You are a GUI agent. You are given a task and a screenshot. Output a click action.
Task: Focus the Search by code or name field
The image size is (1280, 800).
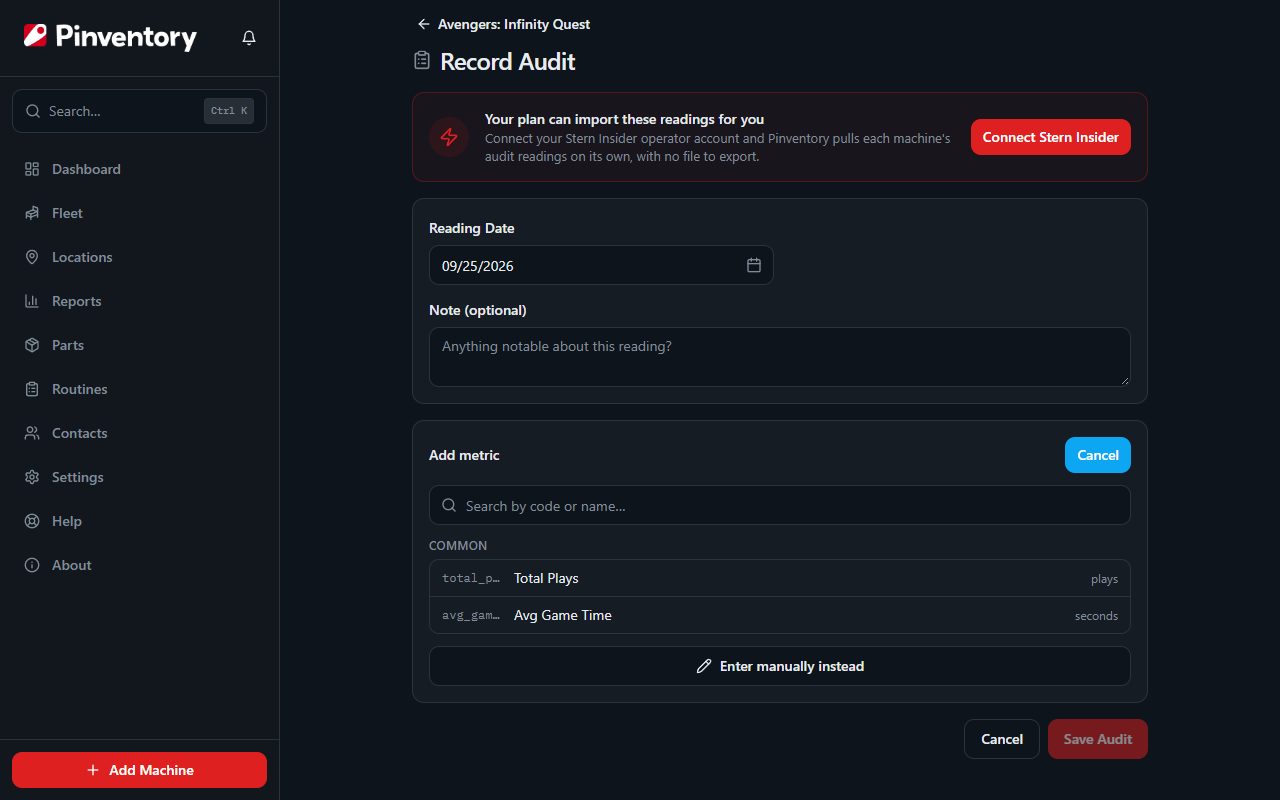pyautogui.click(x=780, y=506)
